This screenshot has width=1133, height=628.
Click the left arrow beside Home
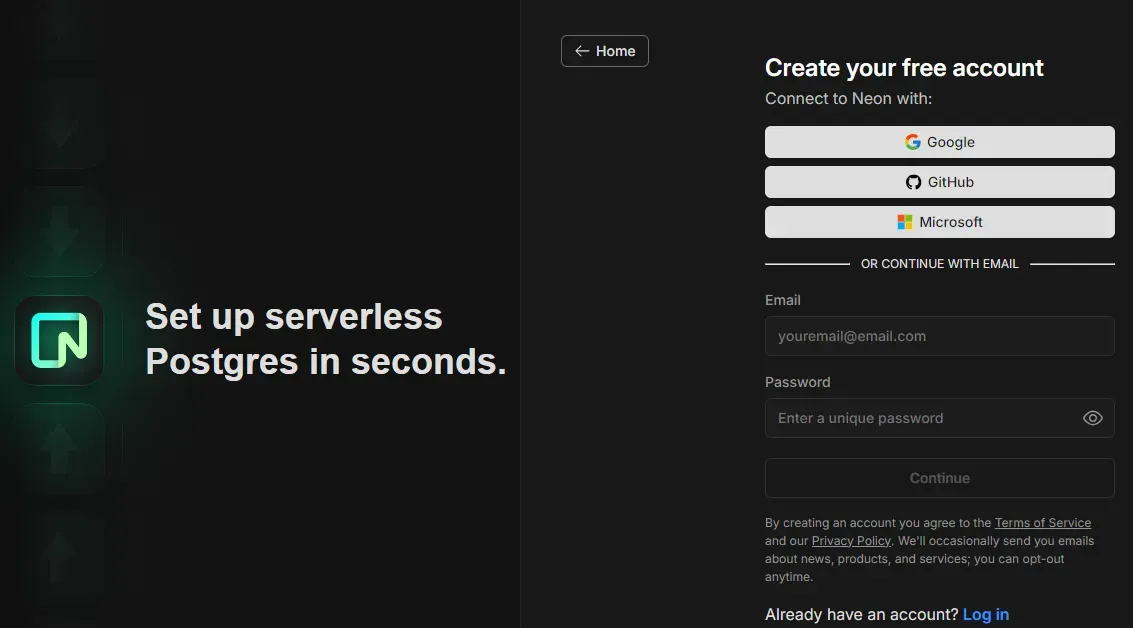582,51
